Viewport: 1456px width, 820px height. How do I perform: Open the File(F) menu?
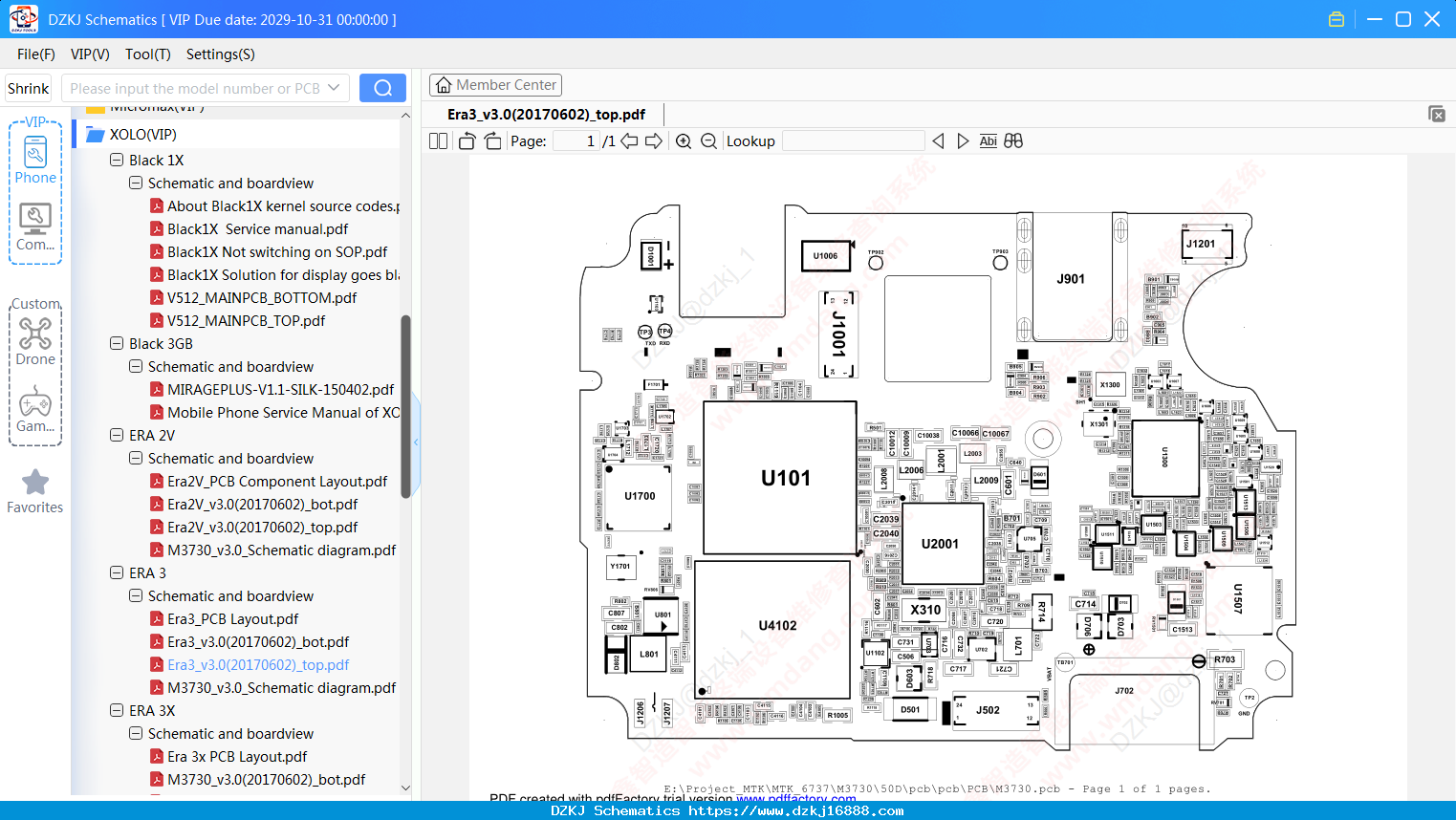point(36,54)
